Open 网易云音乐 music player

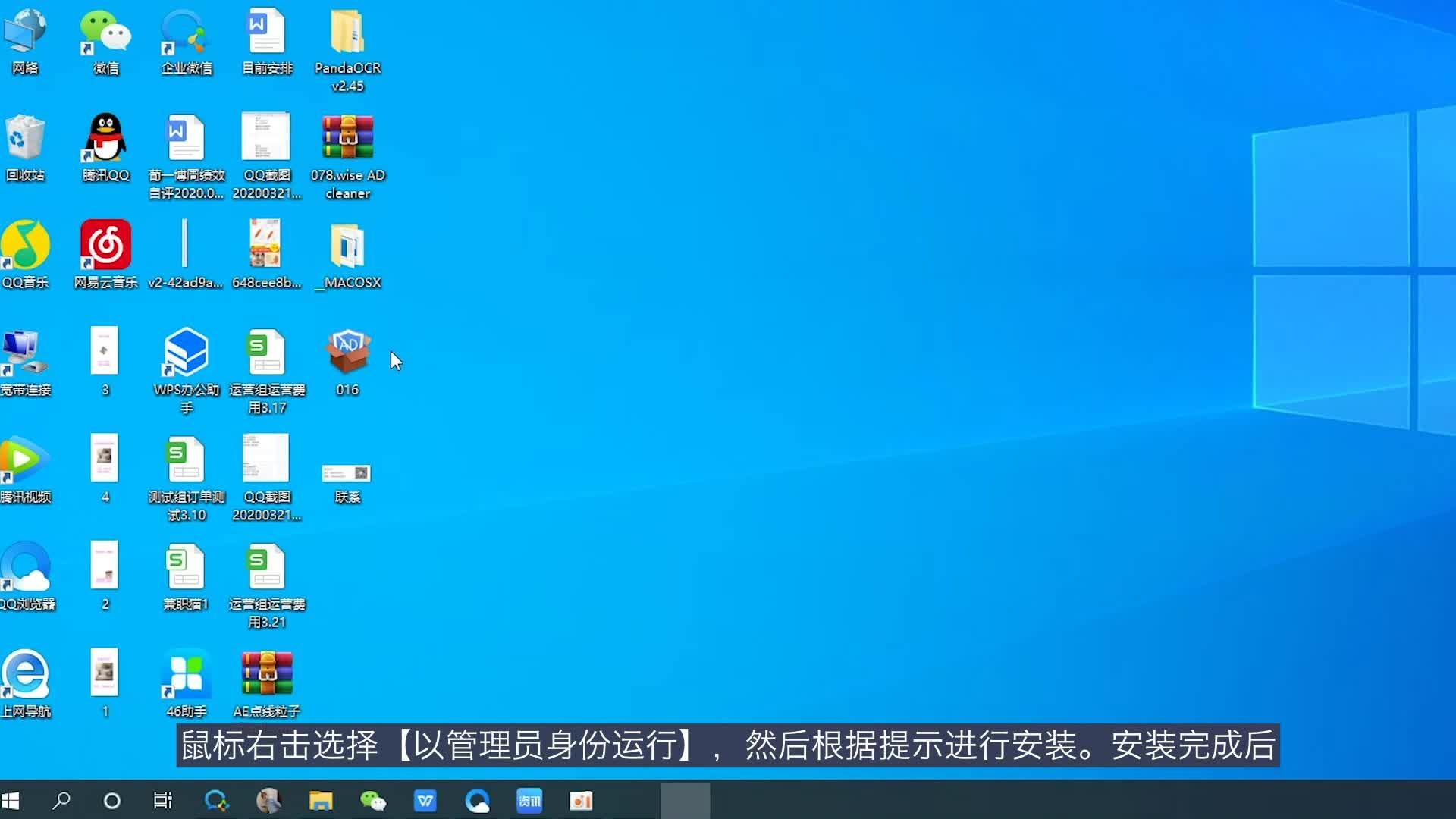click(x=104, y=243)
